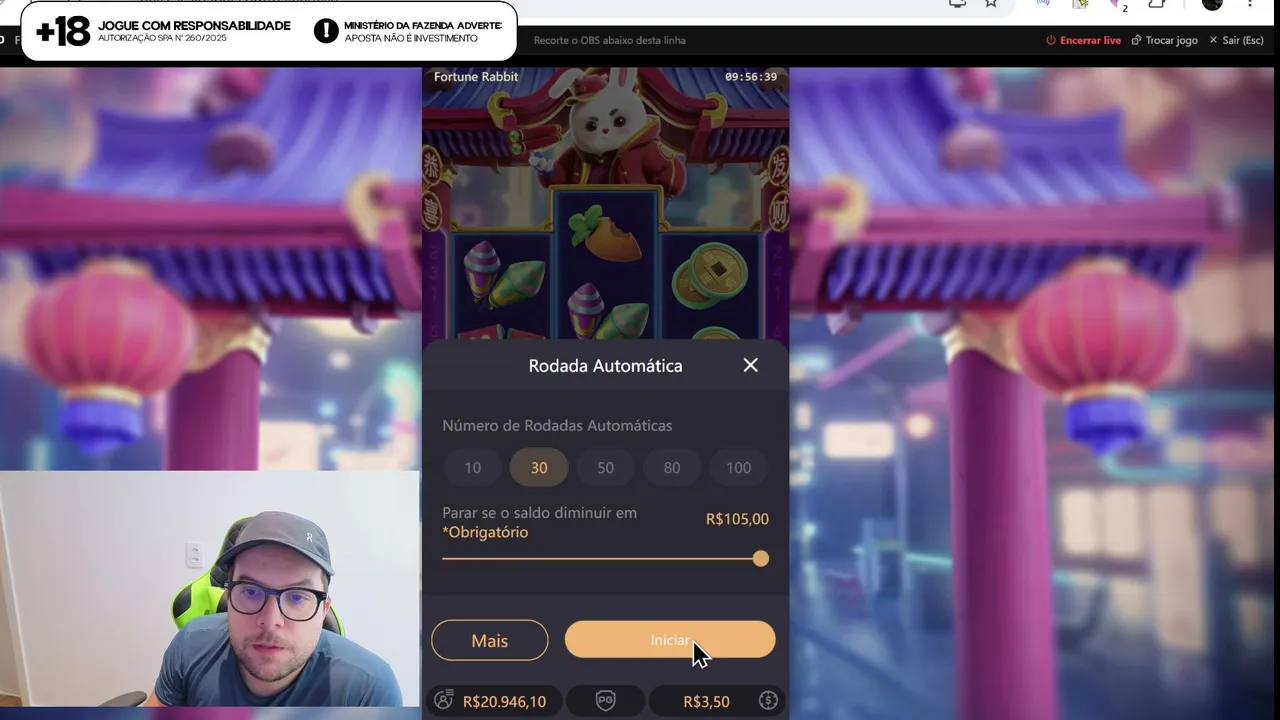The height and width of the screenshot is (720, 1280).
Task: Click the 'Recorte o OBS abaixo desta linha' text
Action: [610, 40]
